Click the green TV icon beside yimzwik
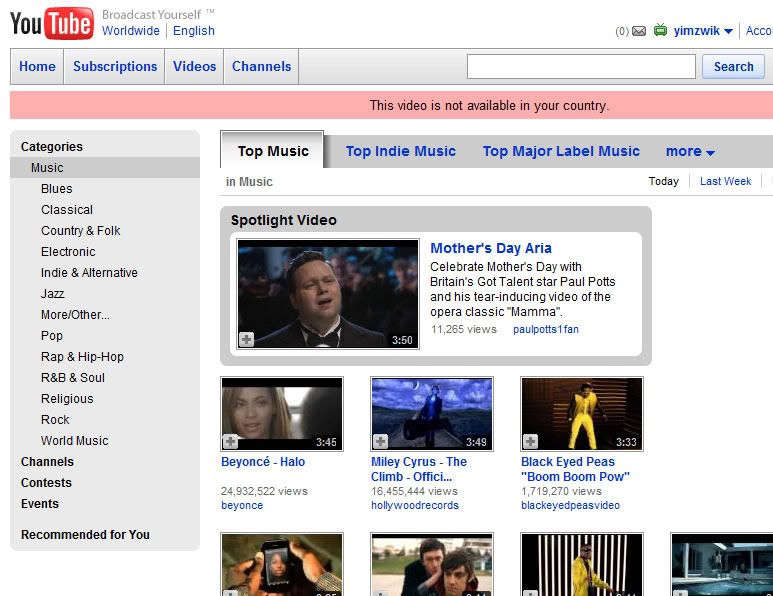This screenshot has width=773, height=596. [660, 30]
